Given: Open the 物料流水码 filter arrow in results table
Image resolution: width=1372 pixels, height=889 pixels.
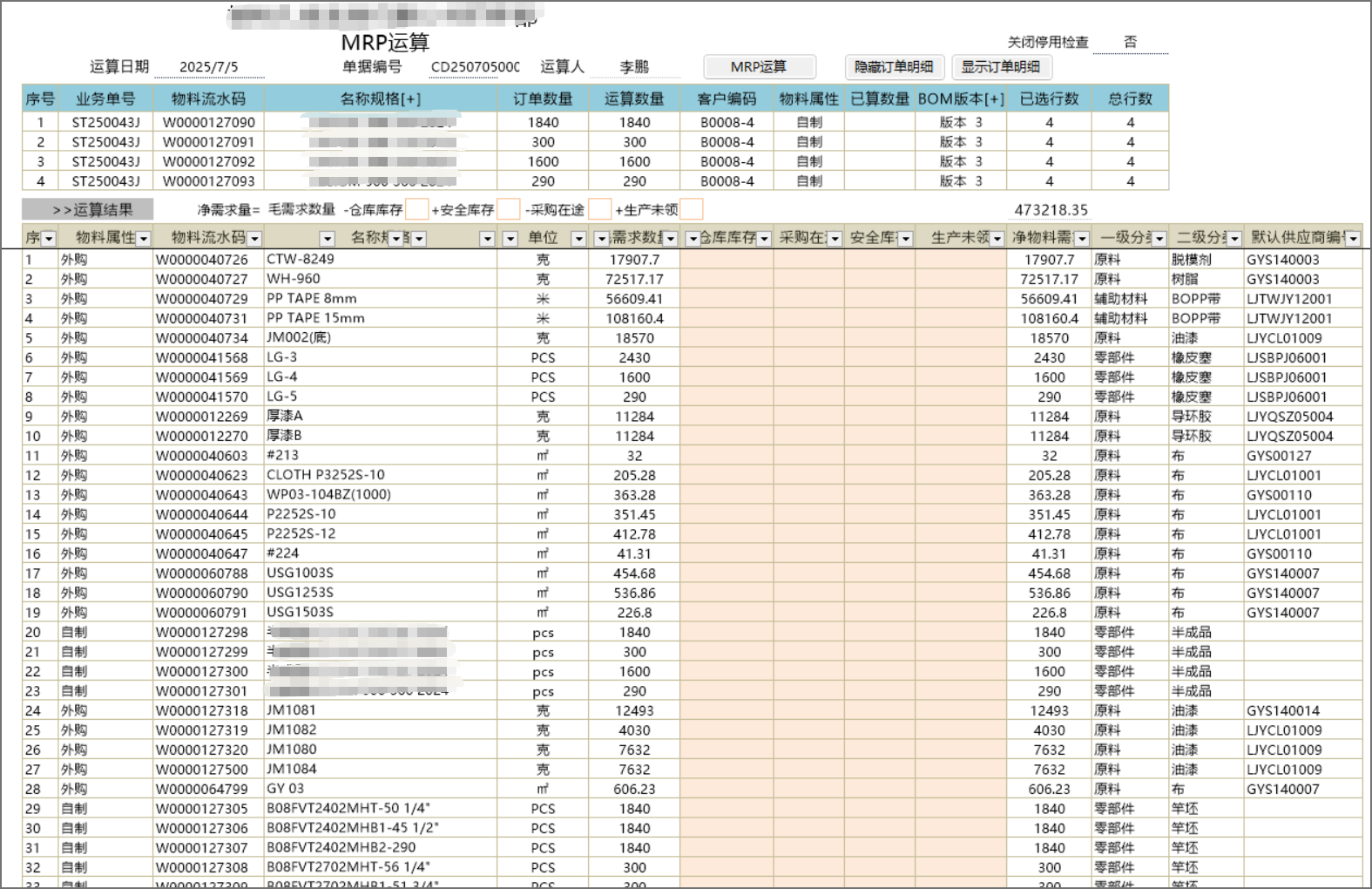Looking at the screenshot, I should click(254, 239).
